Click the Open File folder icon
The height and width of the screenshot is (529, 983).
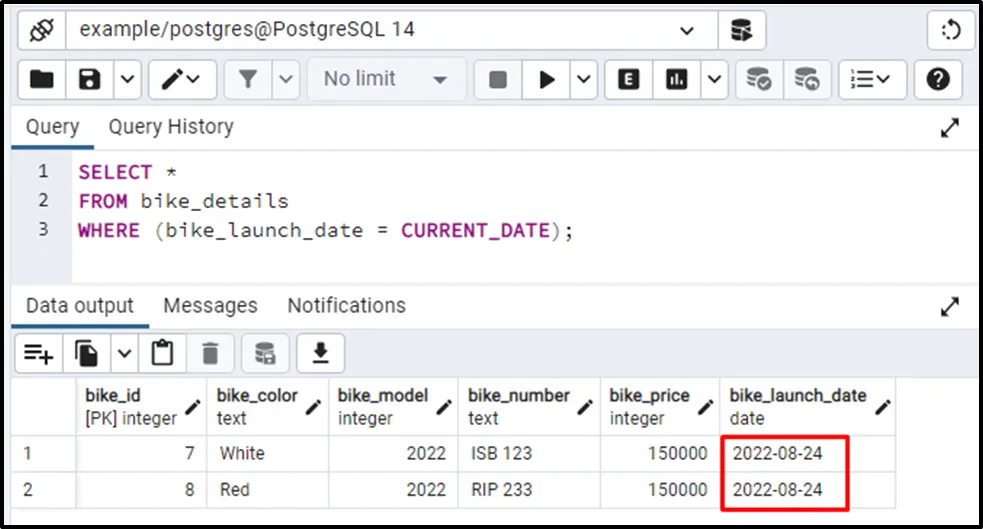[41, 79]
